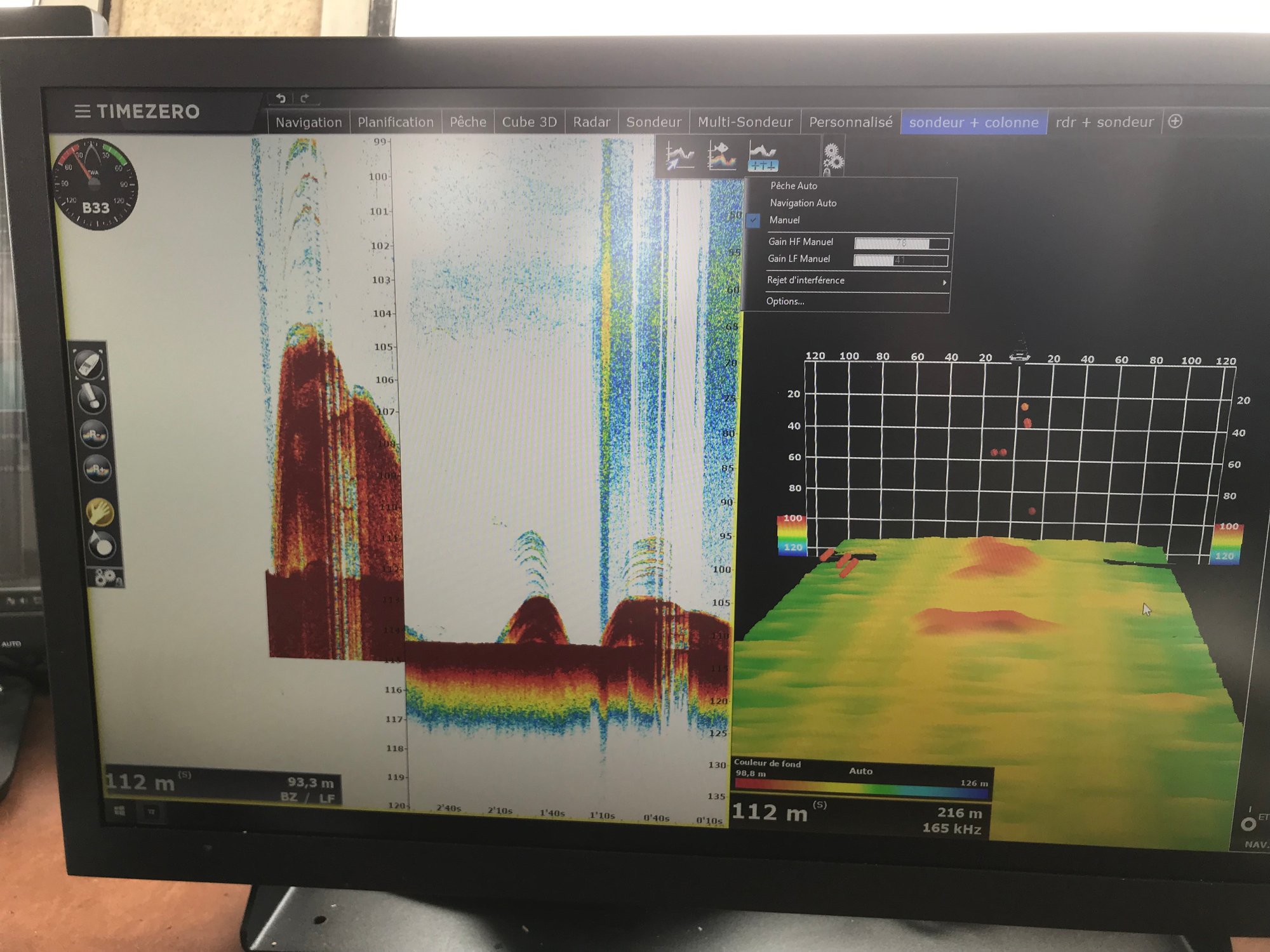
Task: Click the Windows Start button
Action: point(119,810)
